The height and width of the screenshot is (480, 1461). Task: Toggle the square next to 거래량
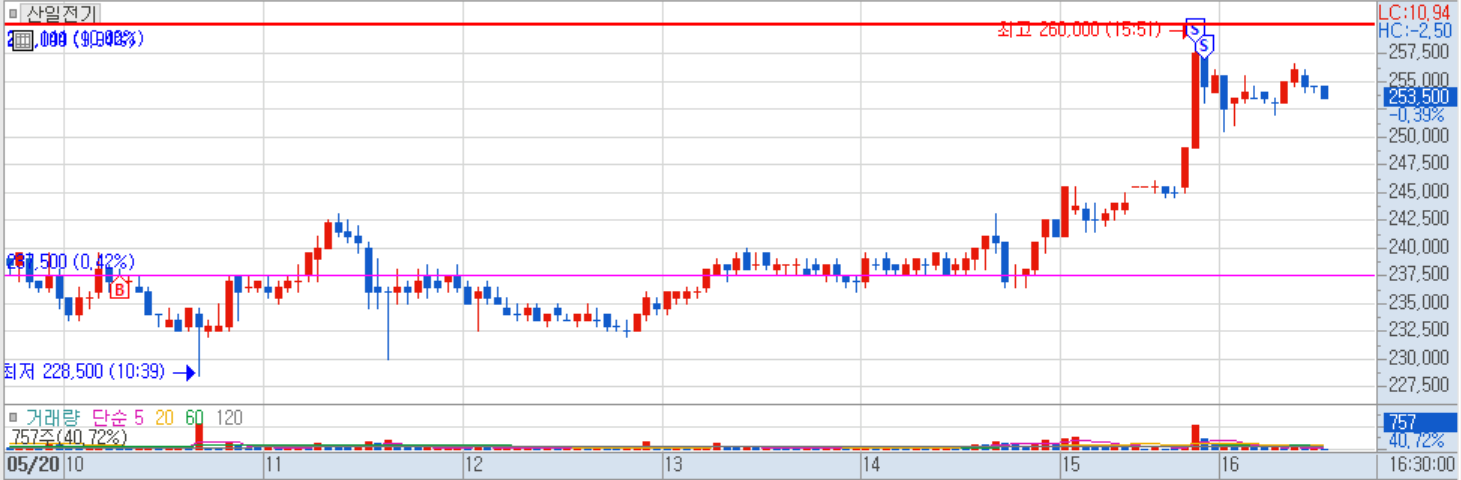click(x=13, y=417)
